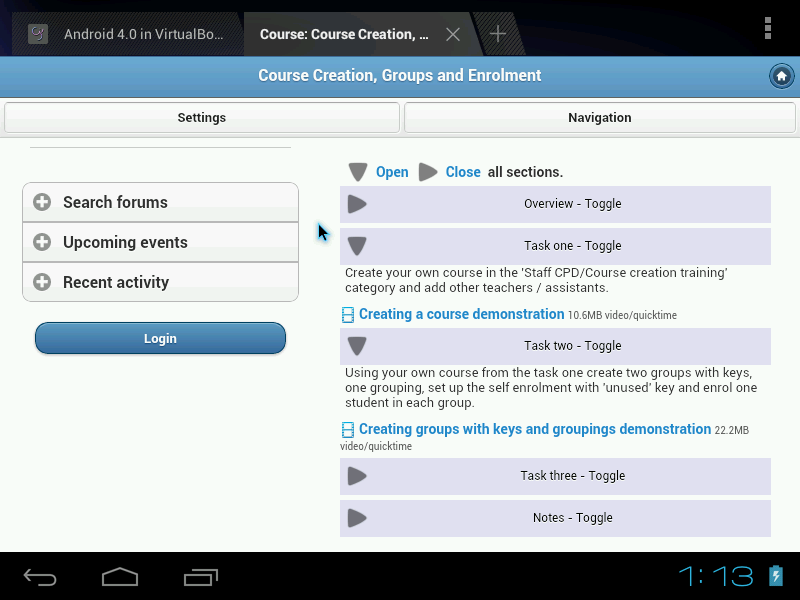Toggle the Overview section
Screen dimensions: 800x600
[x=555, y=204]
